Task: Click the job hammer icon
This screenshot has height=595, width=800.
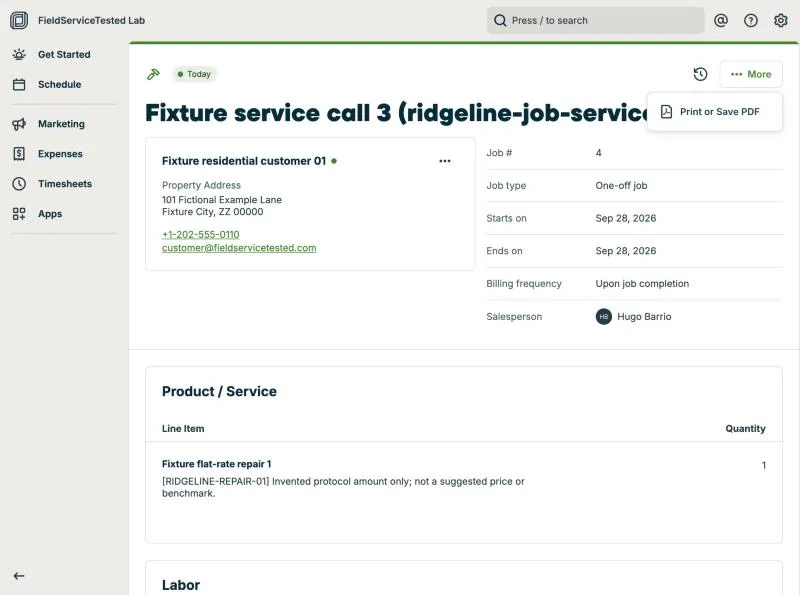Action: point(153,74)
